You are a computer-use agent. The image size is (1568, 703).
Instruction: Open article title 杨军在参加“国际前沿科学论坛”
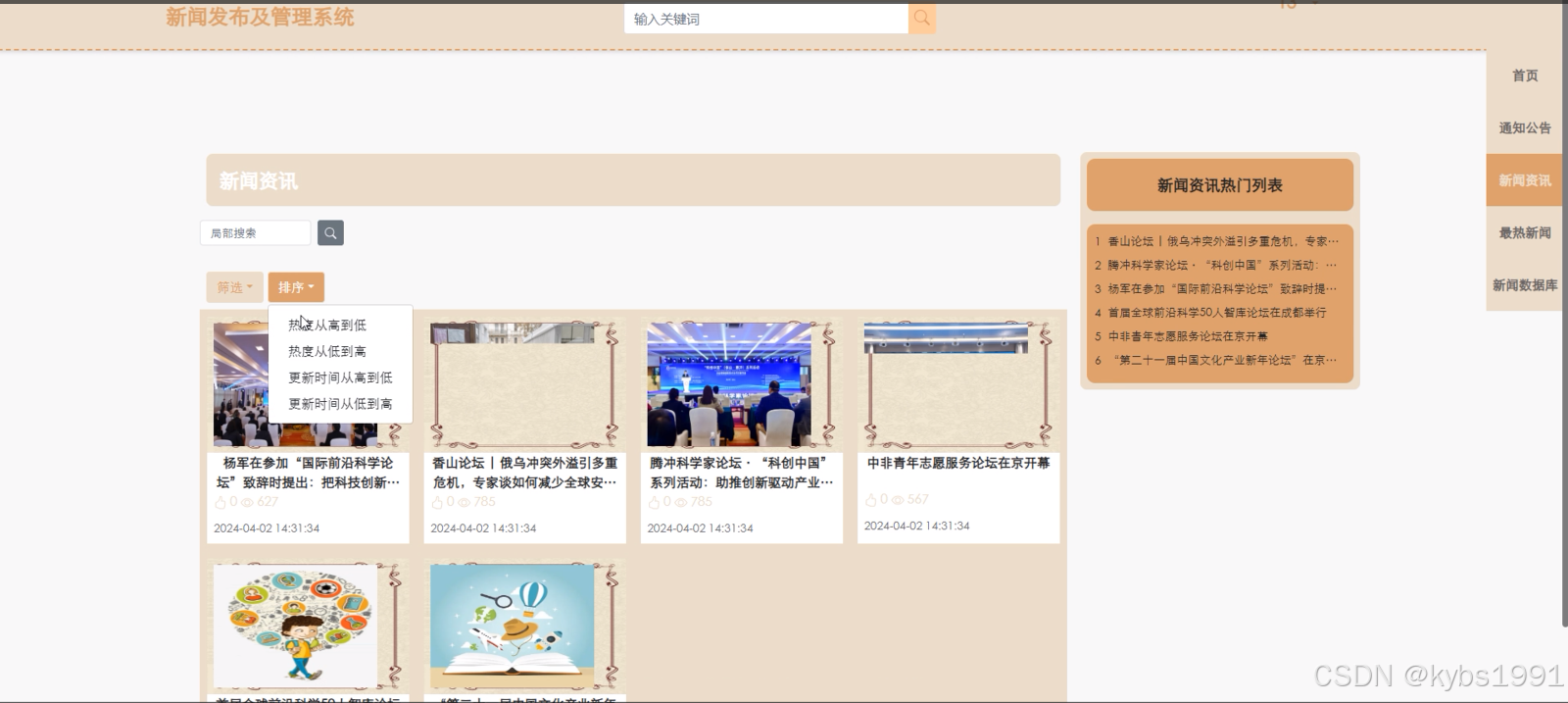click(308, 473)
